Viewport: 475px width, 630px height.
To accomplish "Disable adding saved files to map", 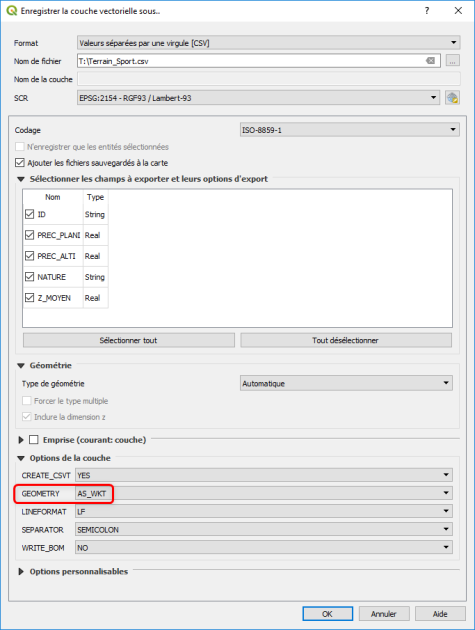I will click(x=20, y=162).
